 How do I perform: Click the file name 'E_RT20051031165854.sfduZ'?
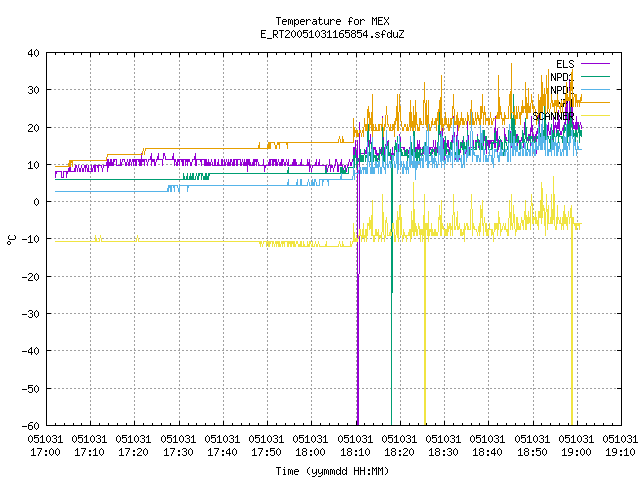(332, 34)
